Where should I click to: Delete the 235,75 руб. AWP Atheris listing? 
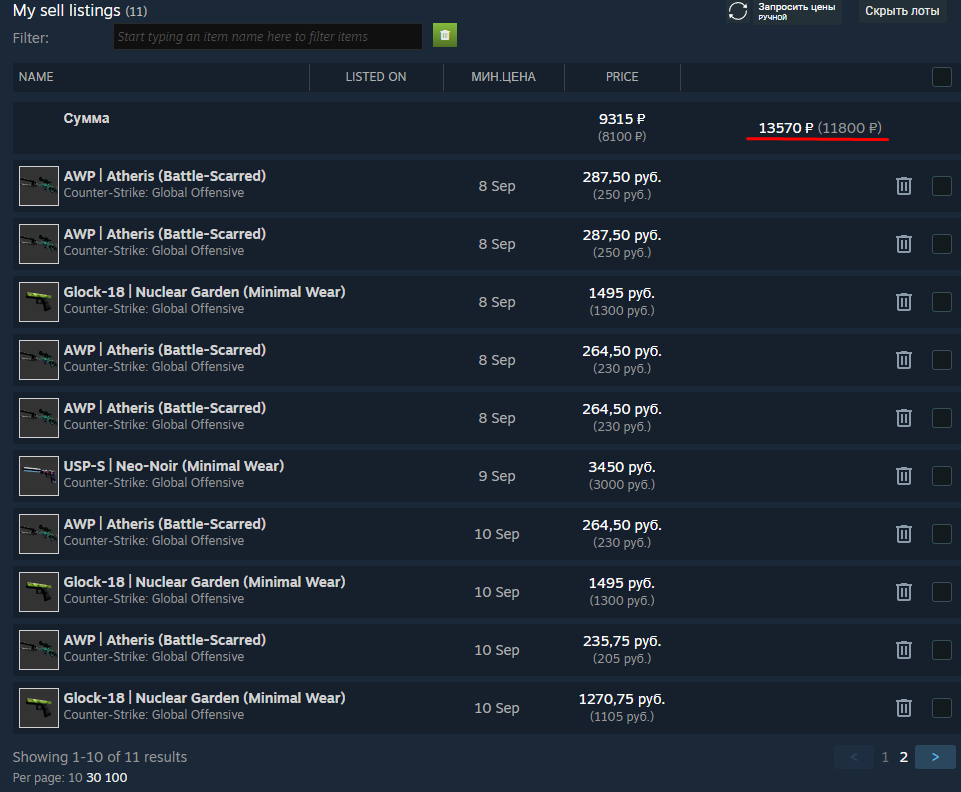click(903, 650)
